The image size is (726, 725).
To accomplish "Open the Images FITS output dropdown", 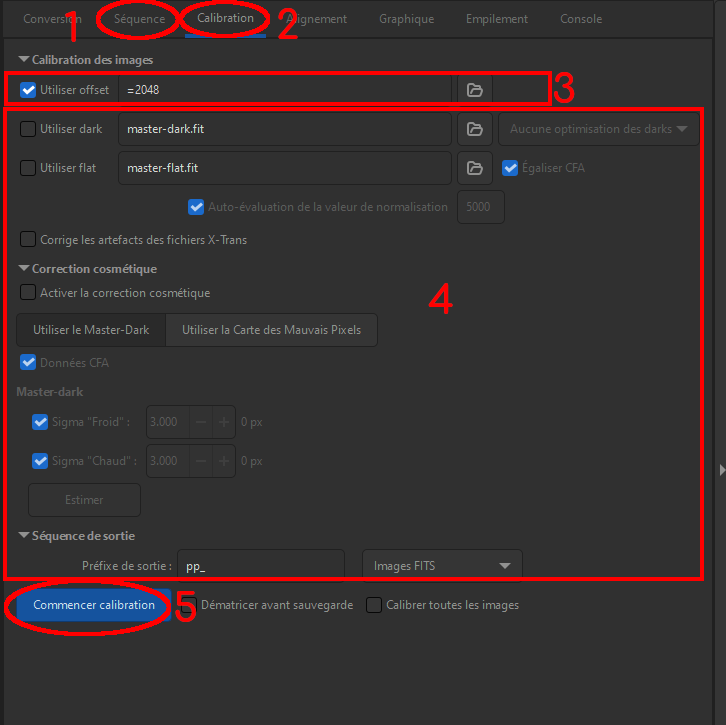I will tap(442, 566).
